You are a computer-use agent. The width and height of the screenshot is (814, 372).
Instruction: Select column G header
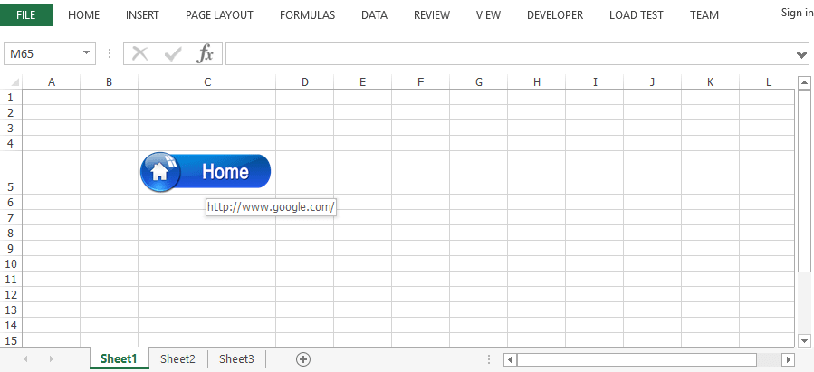479,82
